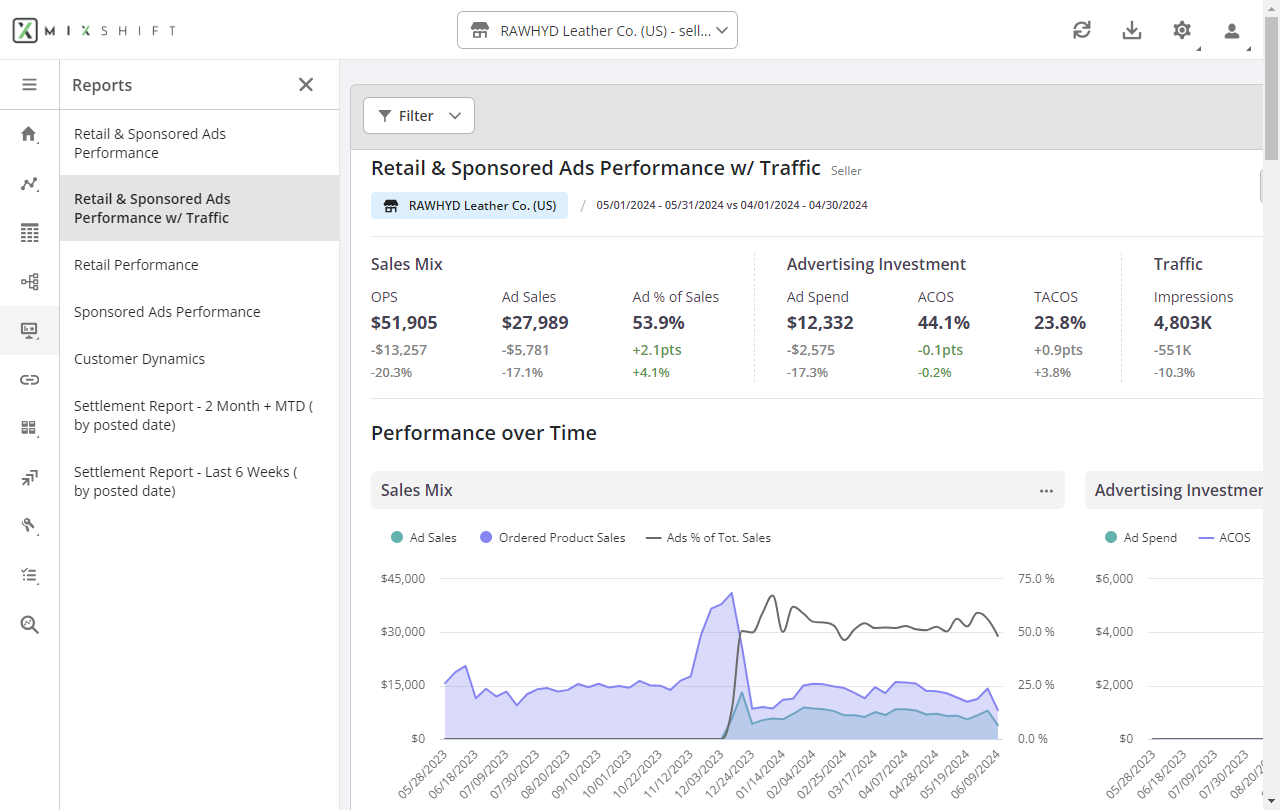Toggle the Ad Sales legend series
The height and width of the screenshot is (810, 1280).
click(x=424, y=538)
